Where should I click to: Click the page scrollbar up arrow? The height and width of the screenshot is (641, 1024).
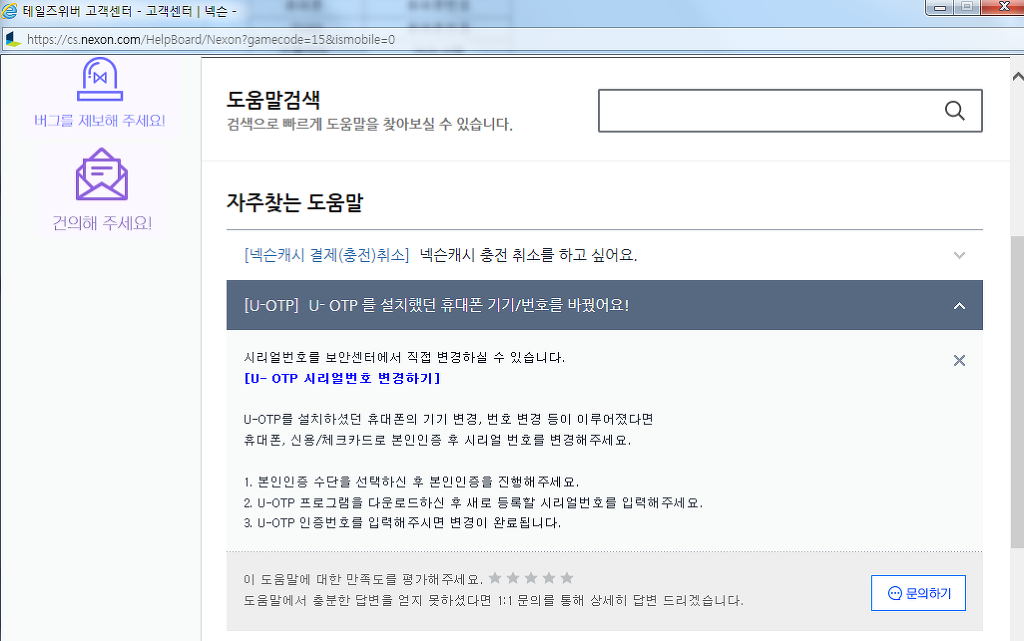point(1017,76)
